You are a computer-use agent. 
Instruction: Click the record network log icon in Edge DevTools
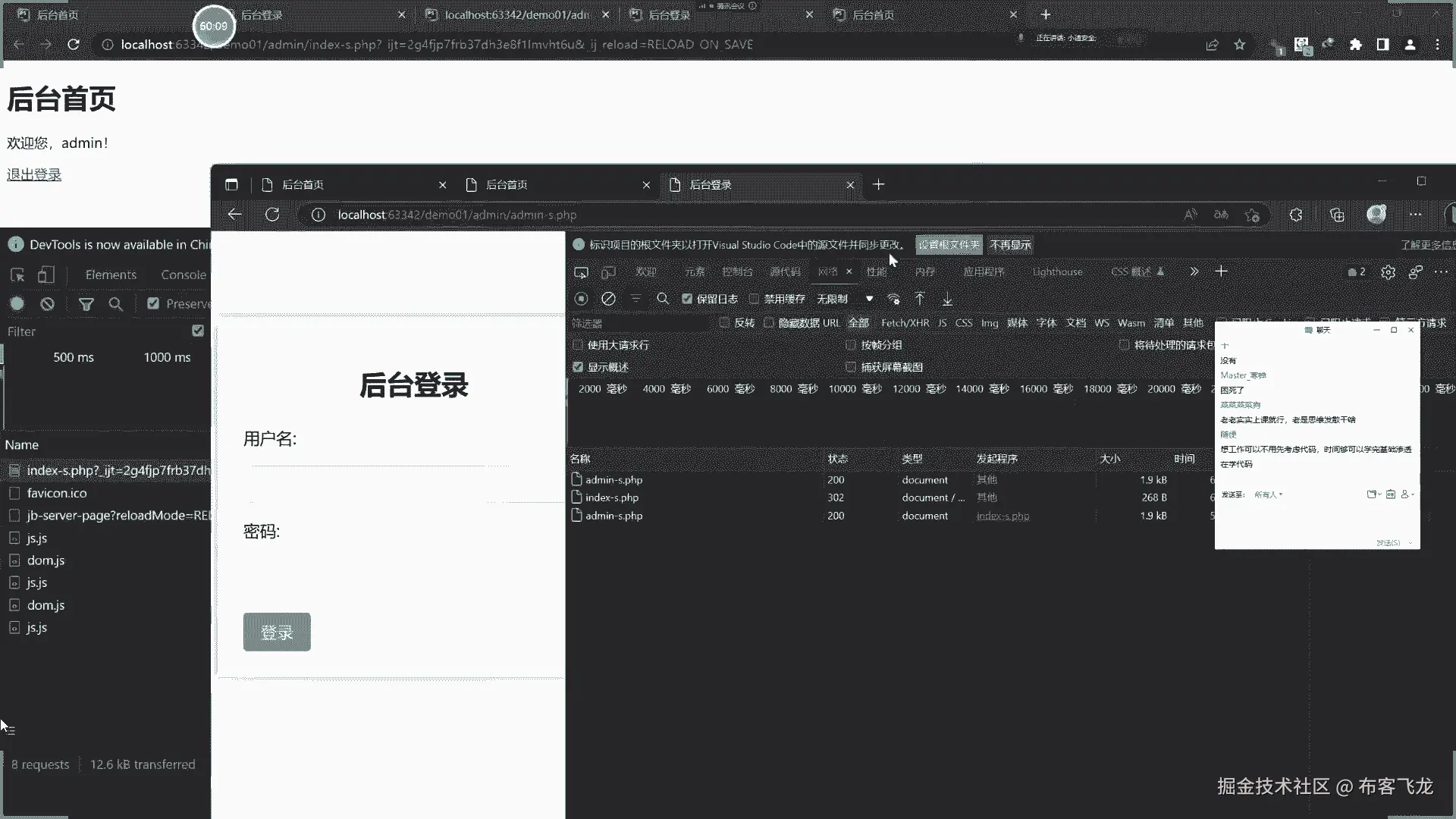click(581, 299)
